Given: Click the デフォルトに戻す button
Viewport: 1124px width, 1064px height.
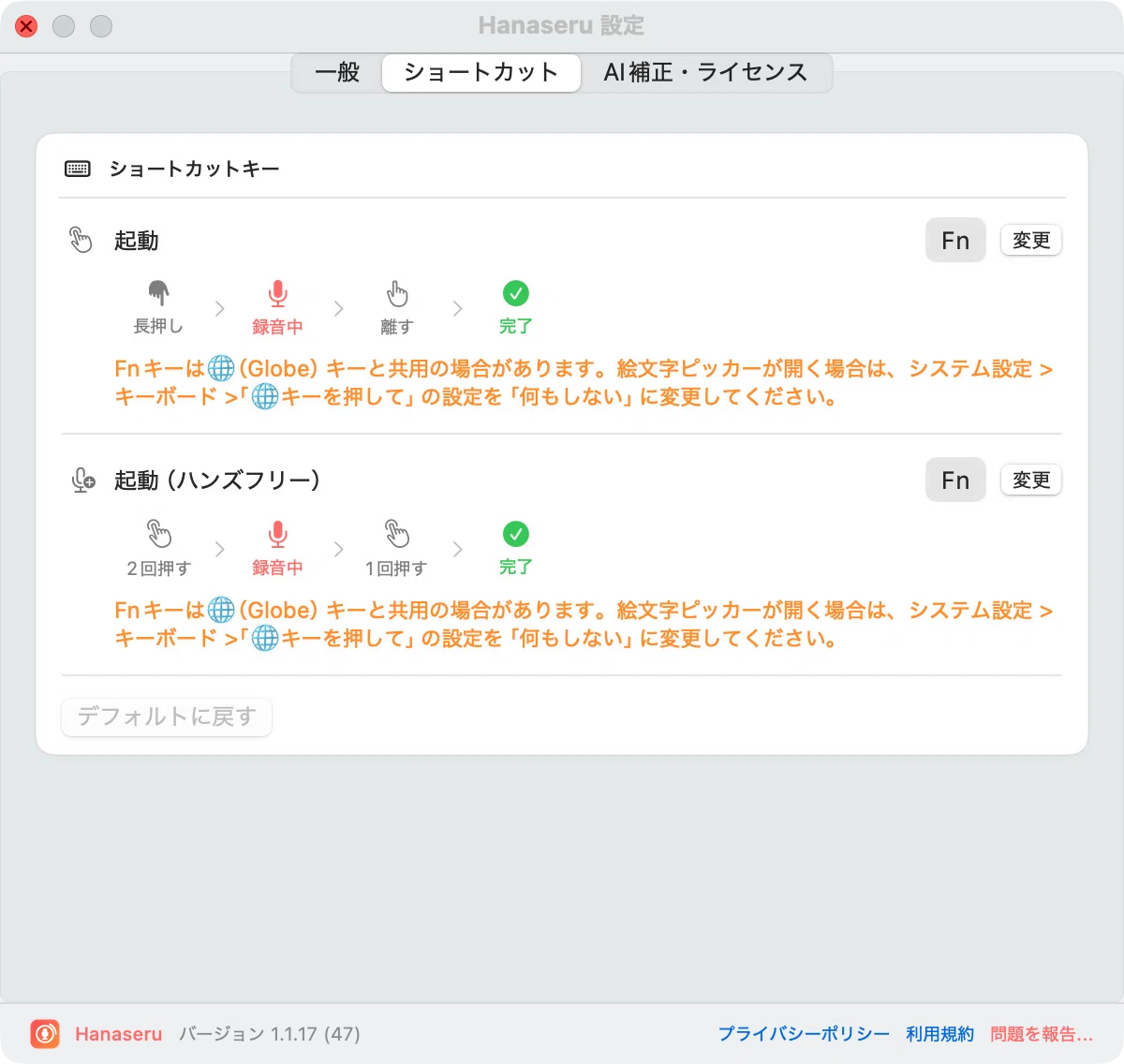Looking at the screenshot, I should tap(167, 717).
